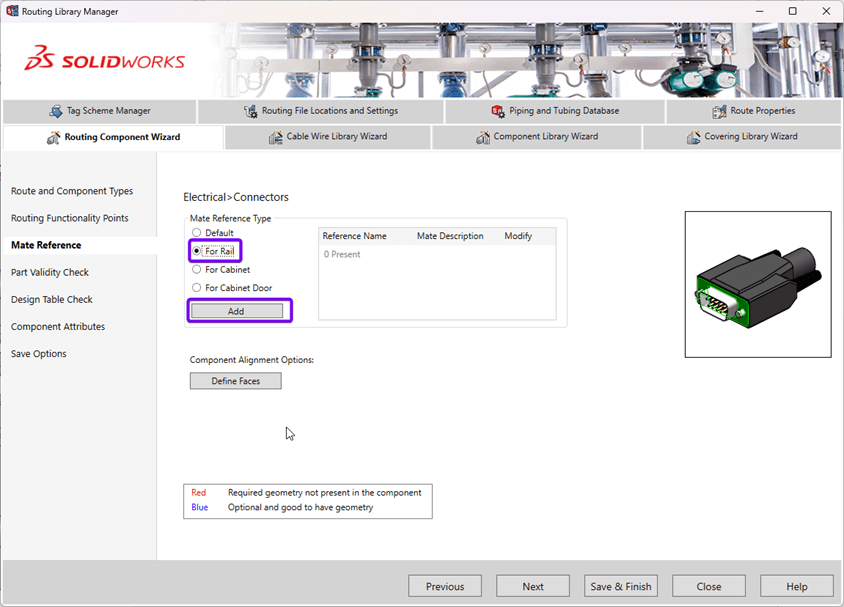844x607 pixels.
Task: Click the Piping and Tubing Database icon
Action: coord(498,111)
